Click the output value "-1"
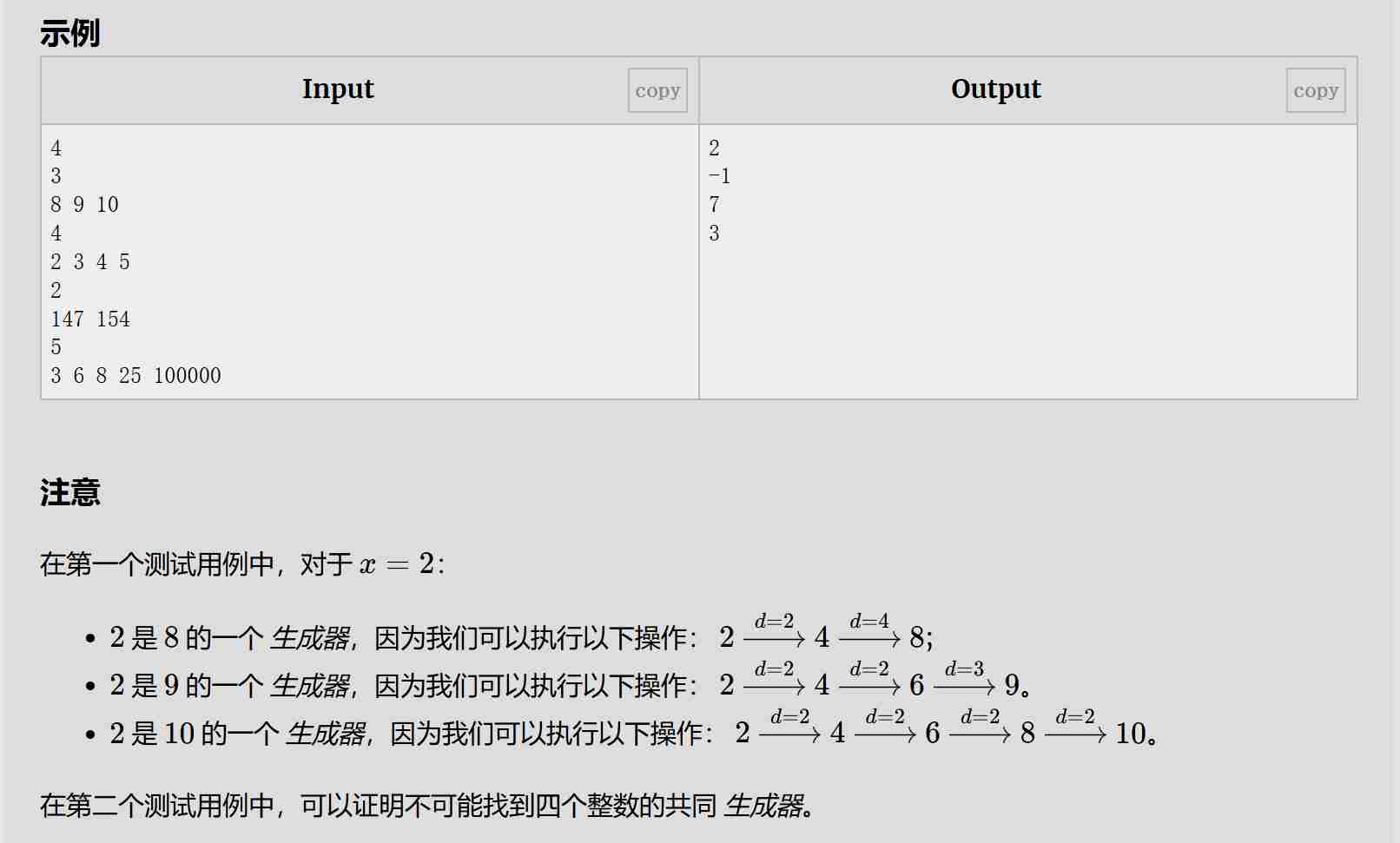 [x=719, y=176]
